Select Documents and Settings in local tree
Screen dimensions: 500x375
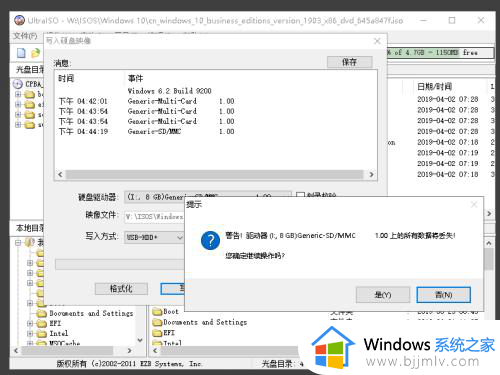91,313
